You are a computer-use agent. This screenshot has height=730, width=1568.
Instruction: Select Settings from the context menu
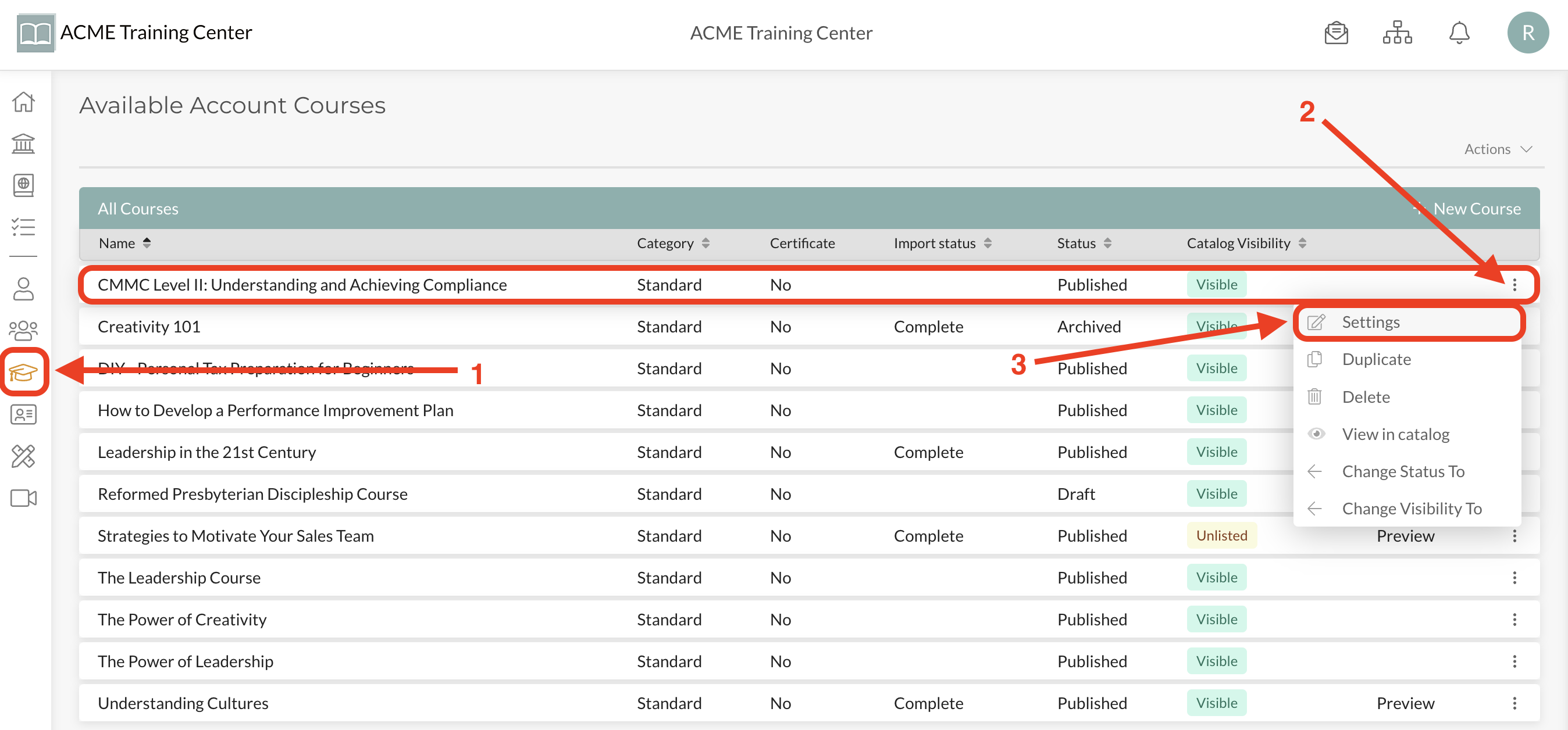(x=1370, y=322)
